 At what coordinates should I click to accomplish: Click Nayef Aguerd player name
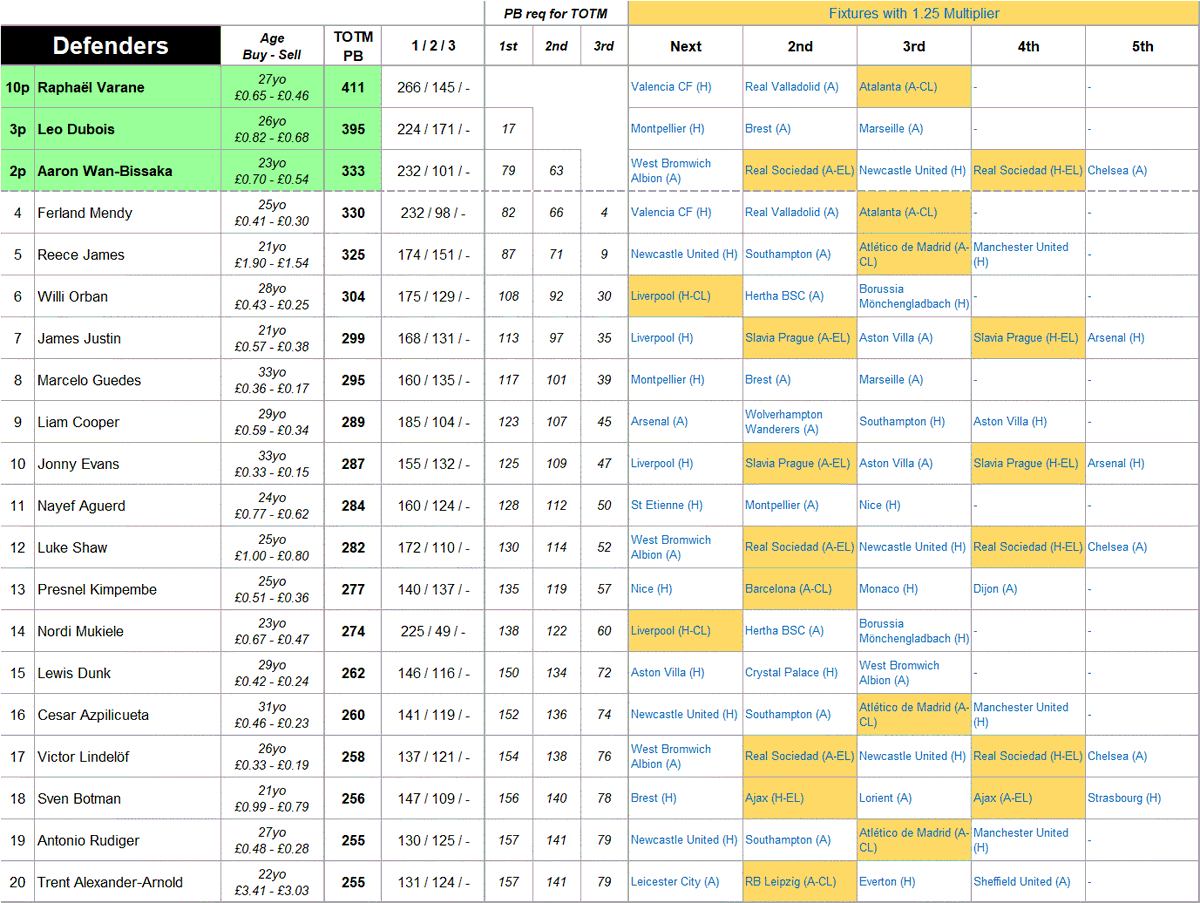point(81,506)
